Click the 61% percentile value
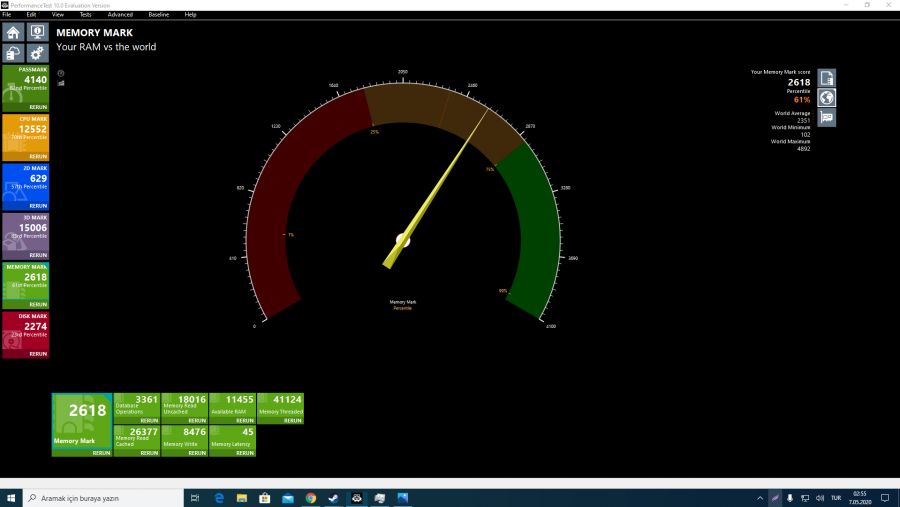Viewport: 900px width, 507px height. (802, 100)
